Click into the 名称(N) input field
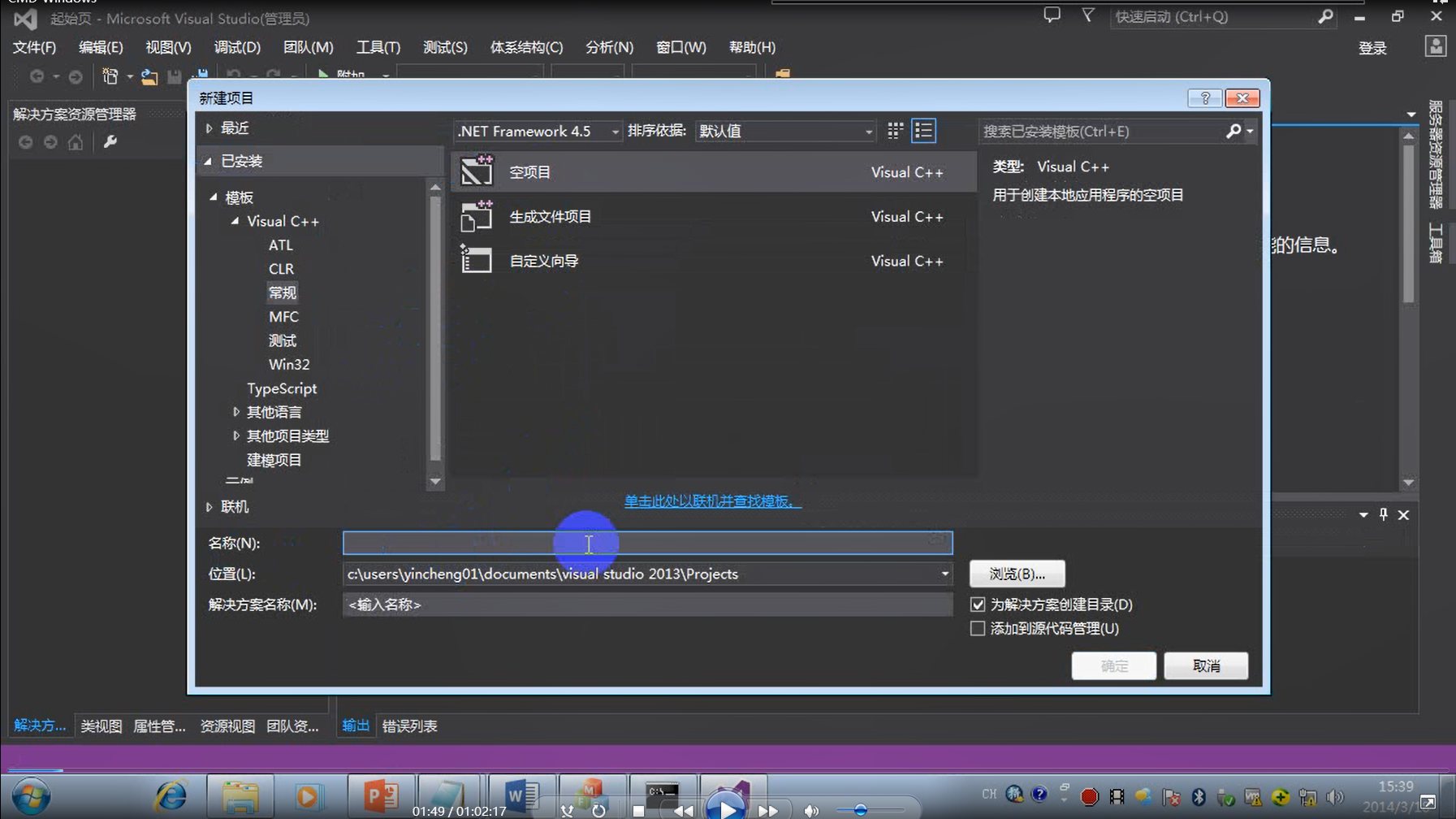 (x=648, y=543)
